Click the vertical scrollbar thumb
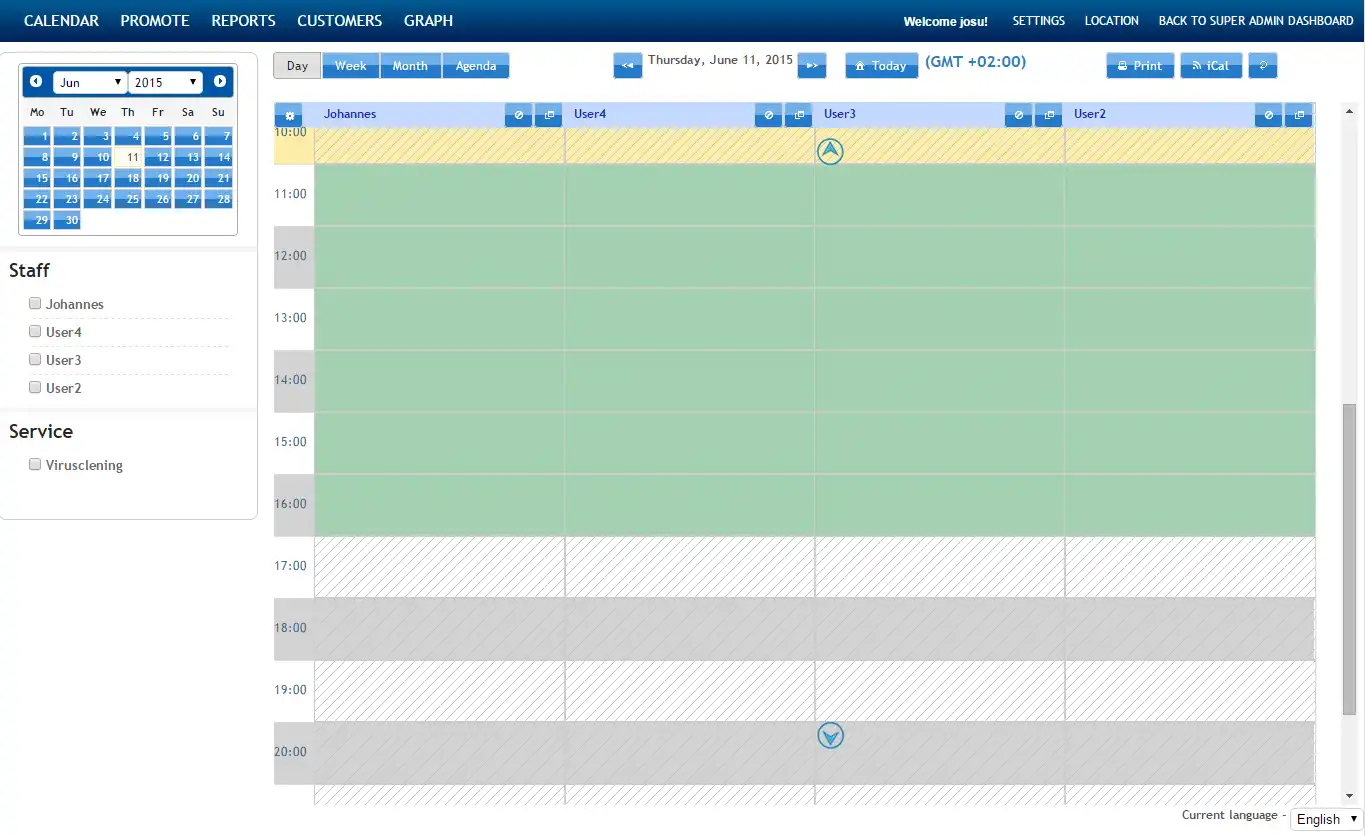This screenshot has width=1365, height=836. pyautogui.click(x=1349, y=559)
